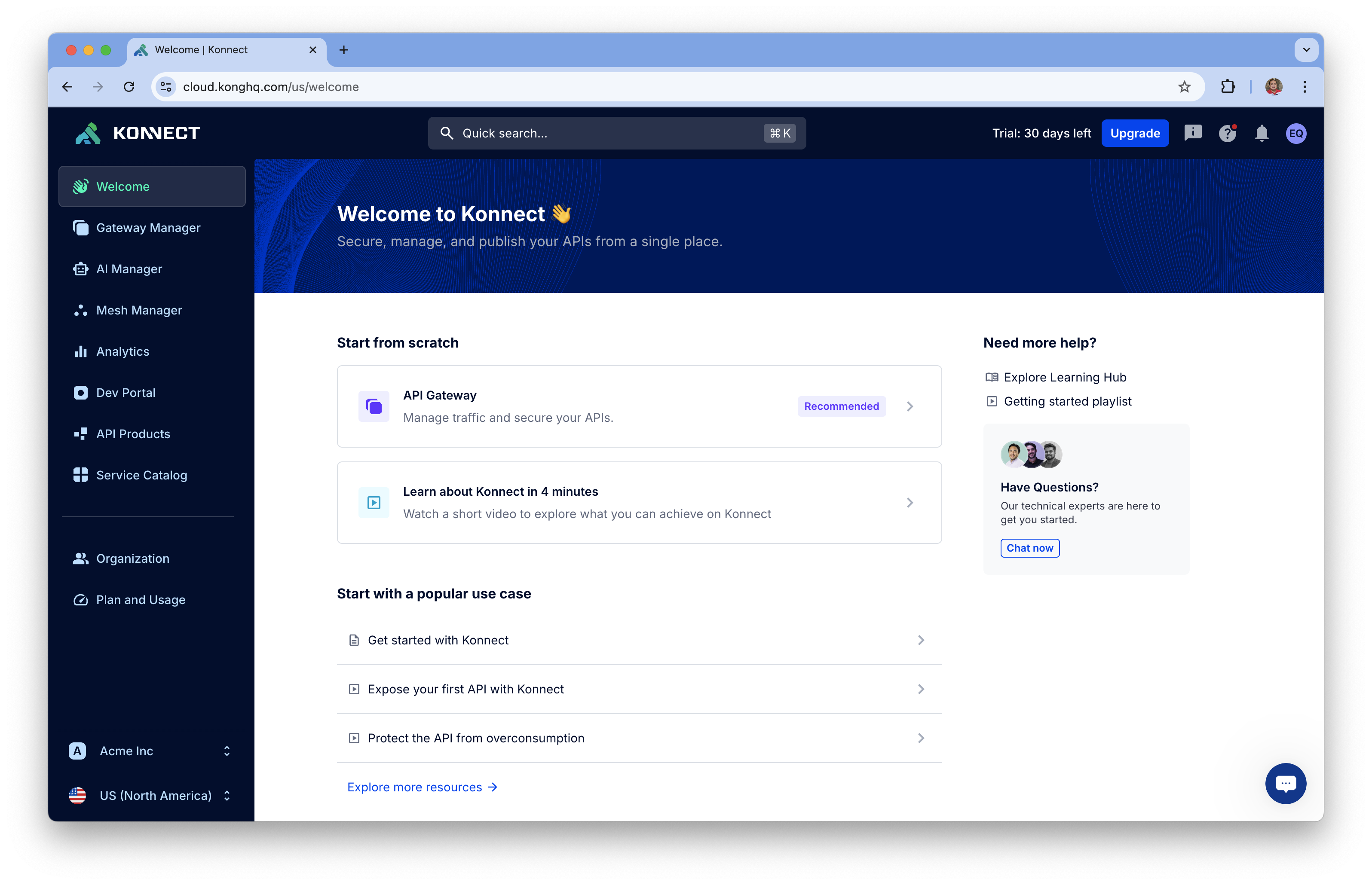This screenshot has height=885, width=1372.
Task: Click the browser back arrow
Action: [x=67, y=87]
